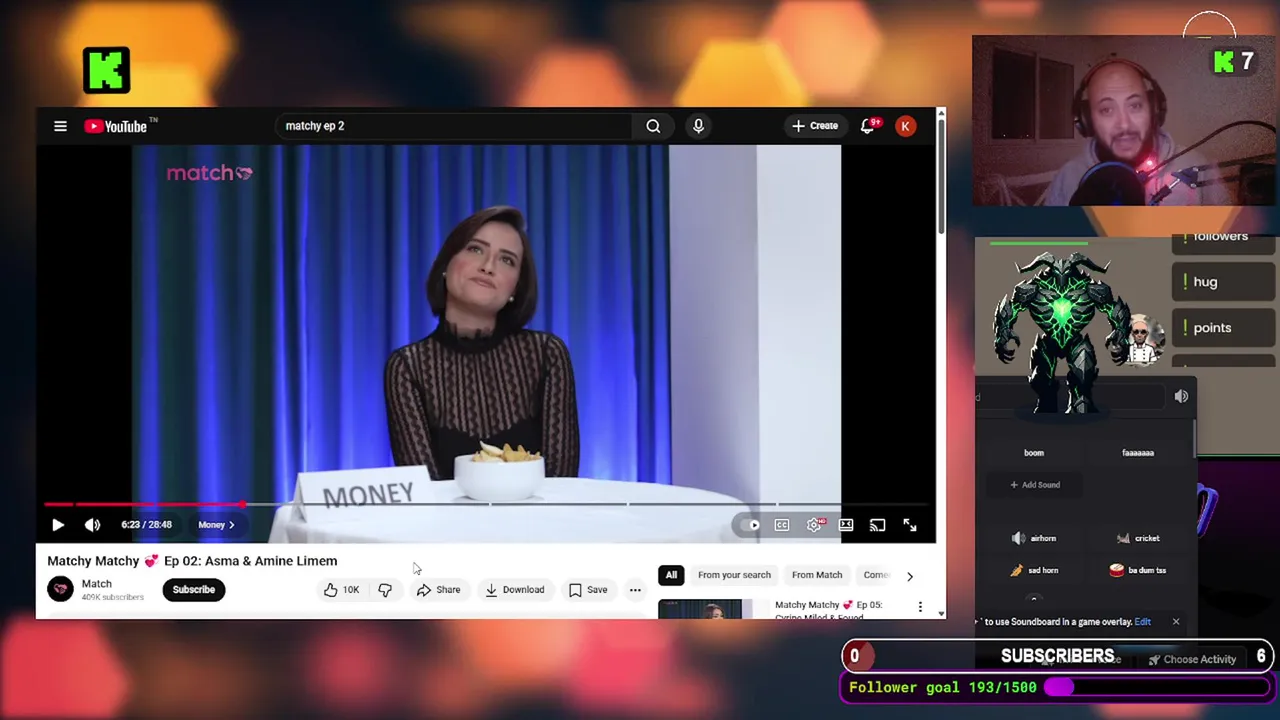Select the partially shown 'Come...' chip
The image size is (1280, 720).
[876, 575]
